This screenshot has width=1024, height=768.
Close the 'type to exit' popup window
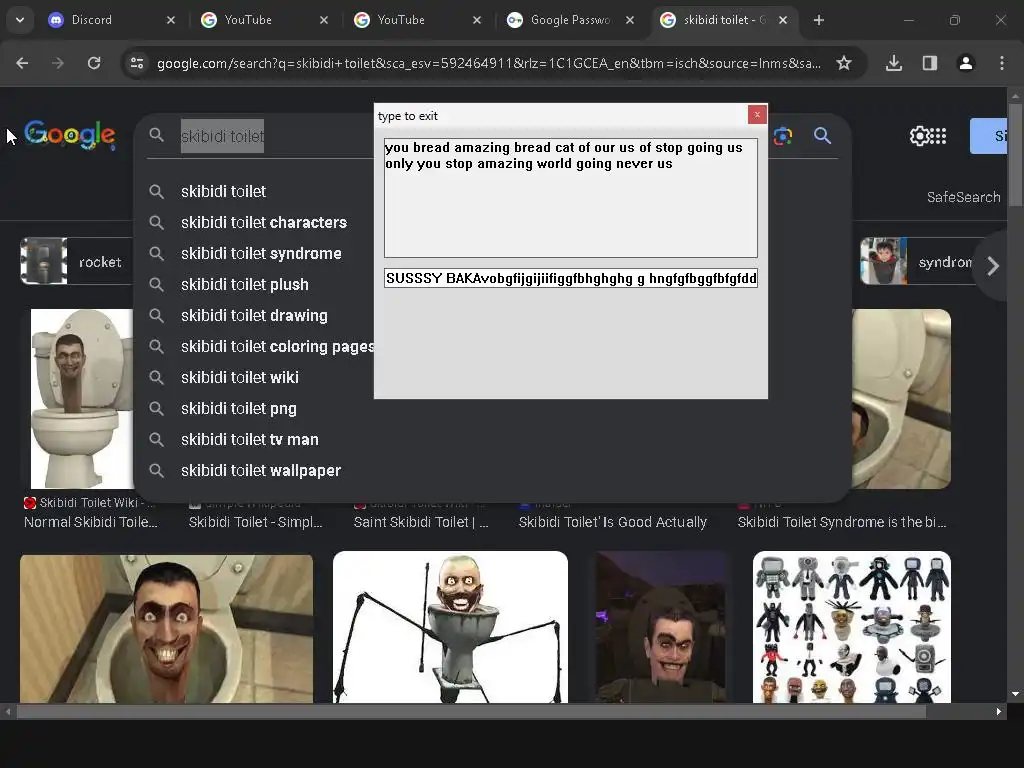pos(757,115)
